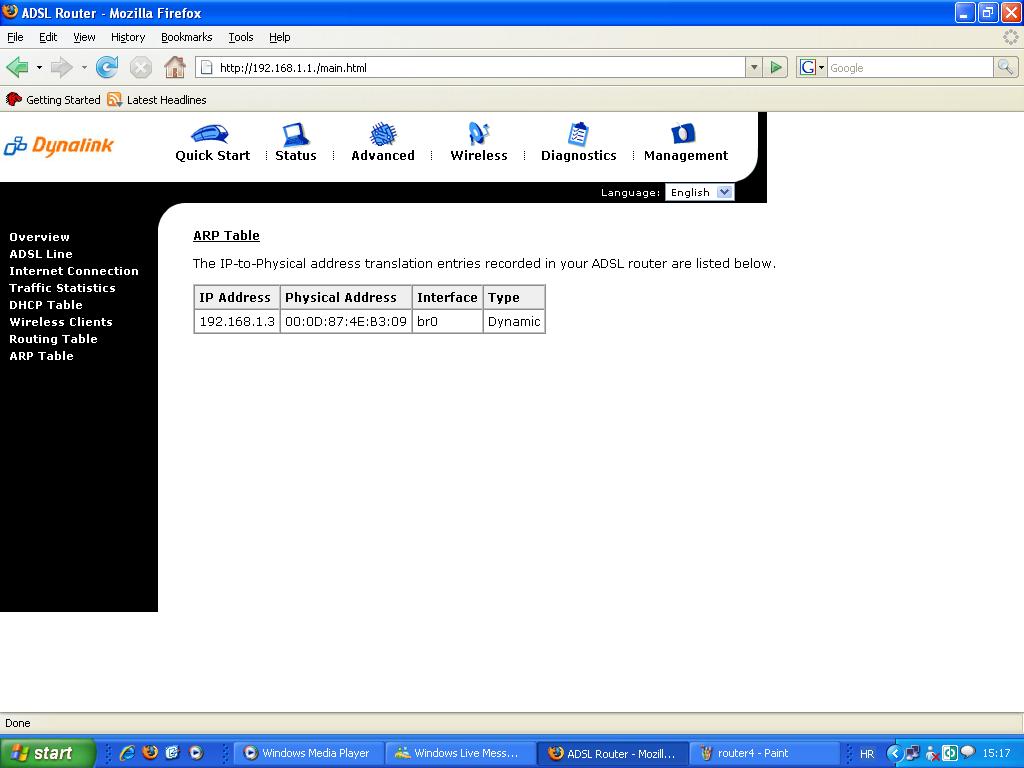Viewport: 1024px width, 768px height.
Task: Click the green Go arrow
Action: [x=776, y=67]
